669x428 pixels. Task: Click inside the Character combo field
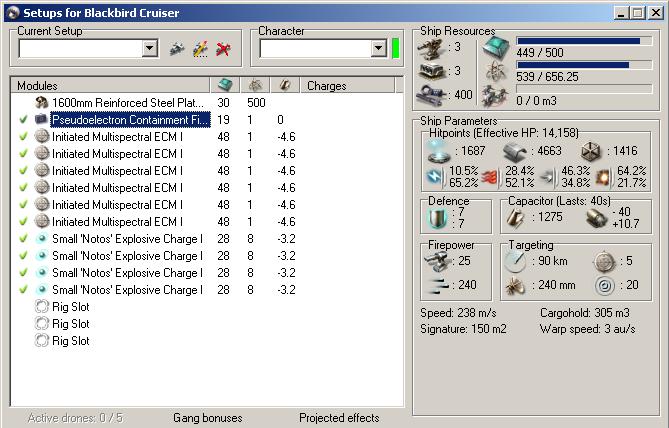[315, 48]
